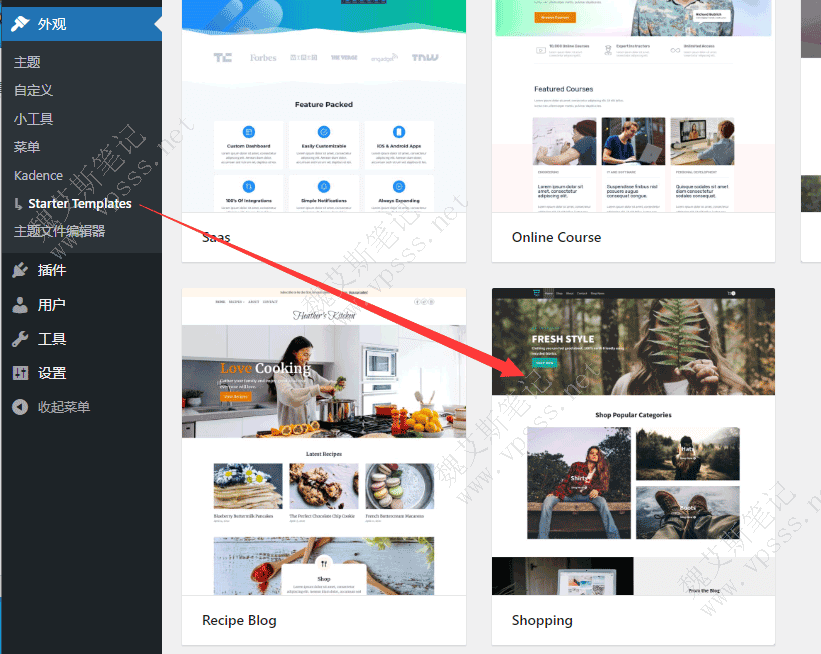Open the Theme File Editor (主题文件编辑器)
The width and height of the screenshot is (821, 654).
(x=59, y=231)
